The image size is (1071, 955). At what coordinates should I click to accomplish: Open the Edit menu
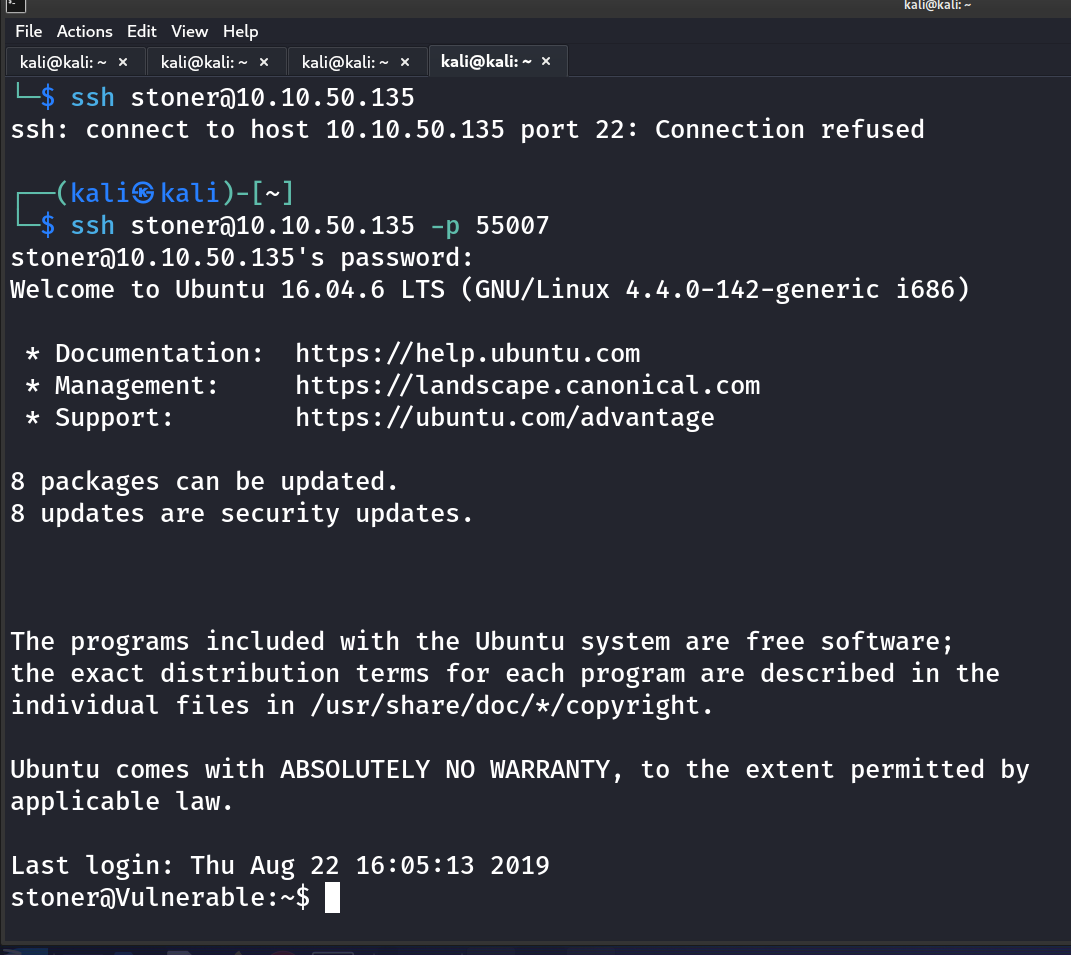[x=141, y=32]
